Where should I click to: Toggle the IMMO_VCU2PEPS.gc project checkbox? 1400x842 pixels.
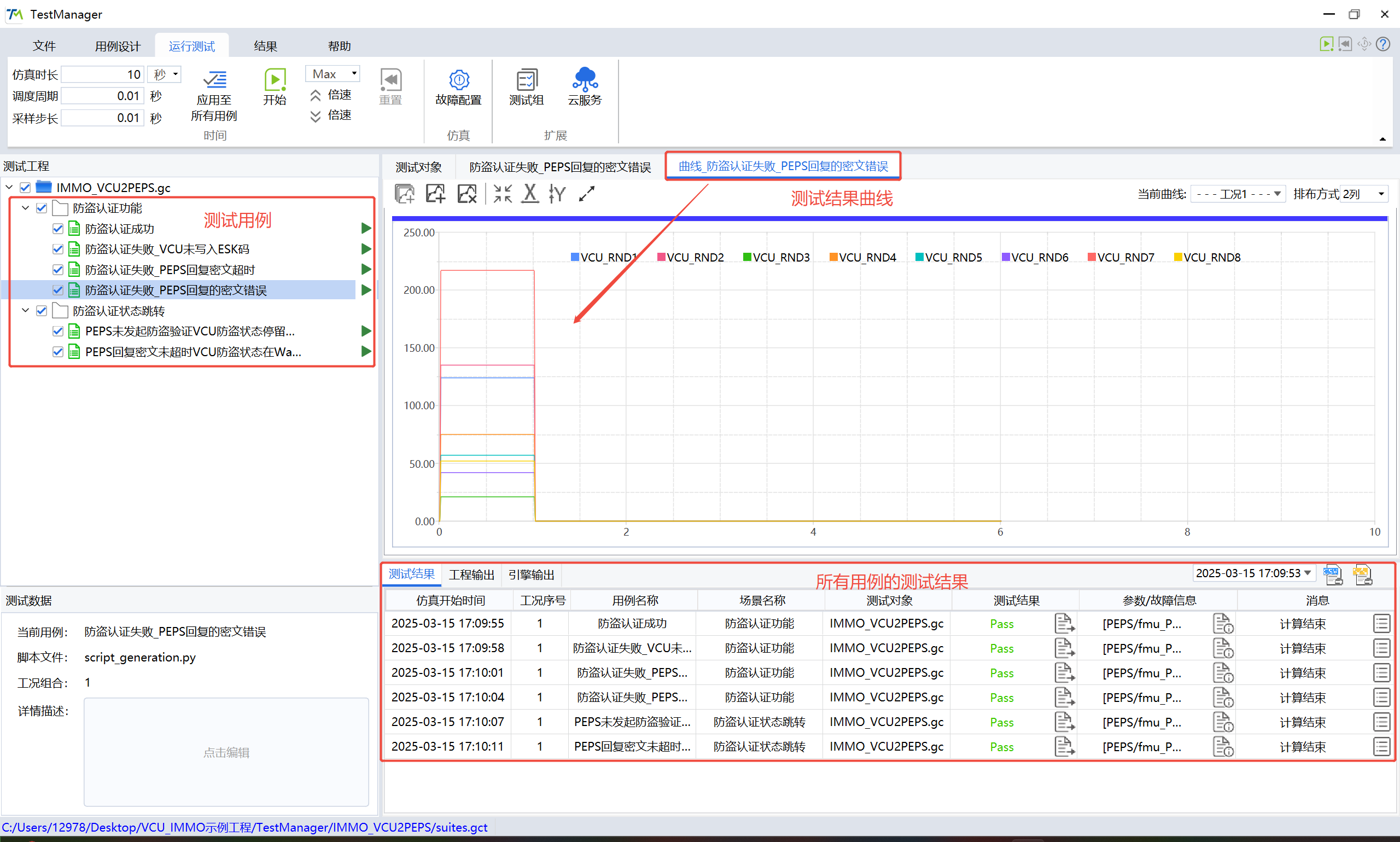(x=25, y=187)
